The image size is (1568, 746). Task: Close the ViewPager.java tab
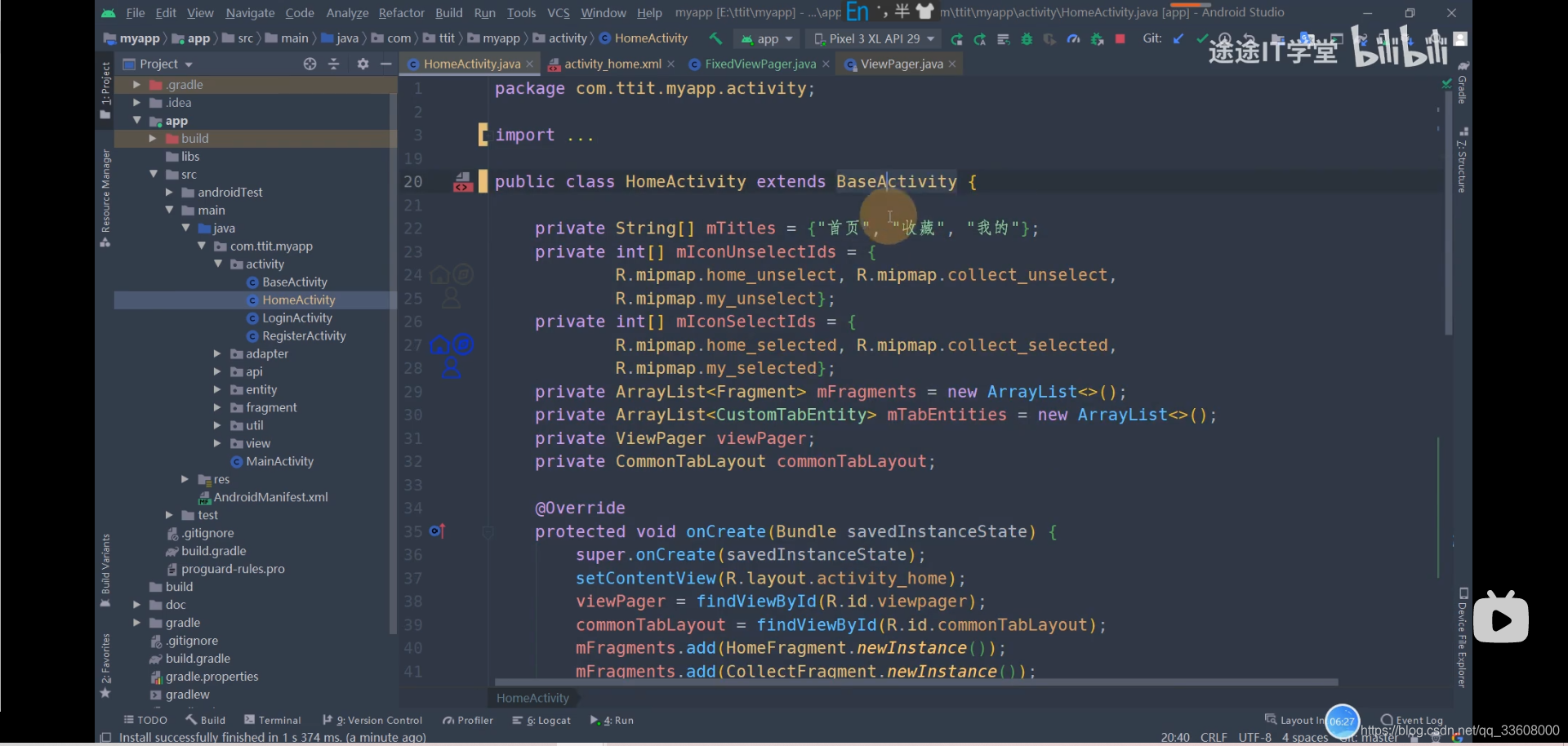[952, 64]
